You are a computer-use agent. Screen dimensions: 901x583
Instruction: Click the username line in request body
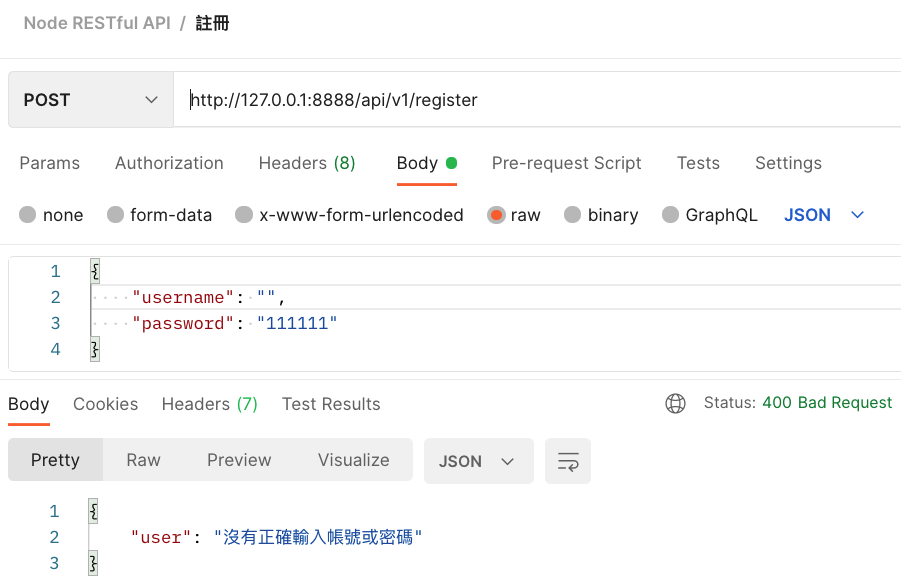(495, 297)
